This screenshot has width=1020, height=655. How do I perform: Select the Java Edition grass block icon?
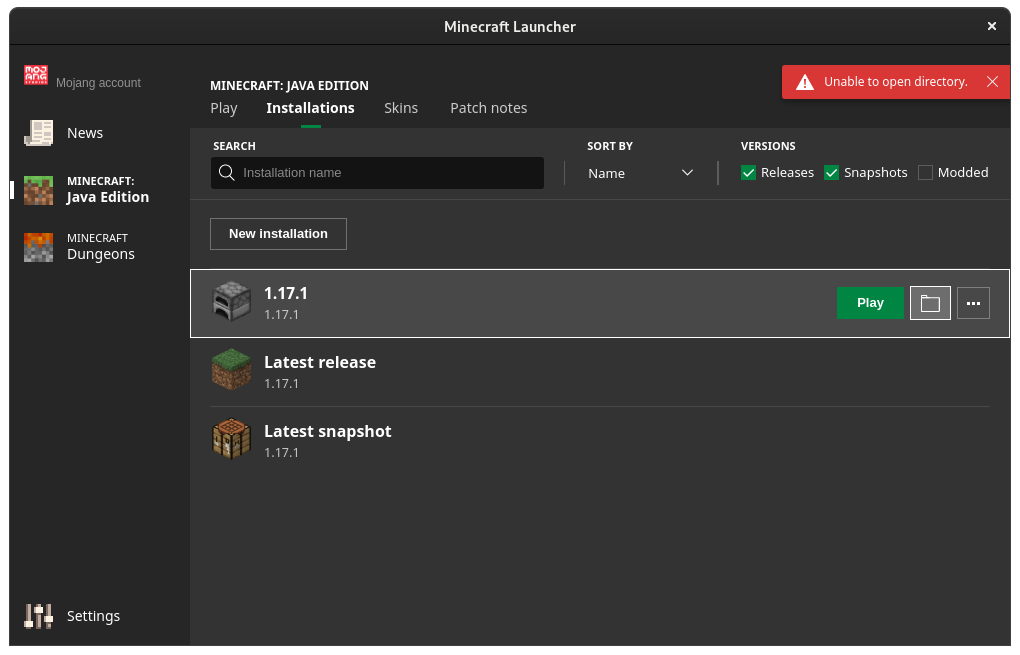tap(38, 190)
